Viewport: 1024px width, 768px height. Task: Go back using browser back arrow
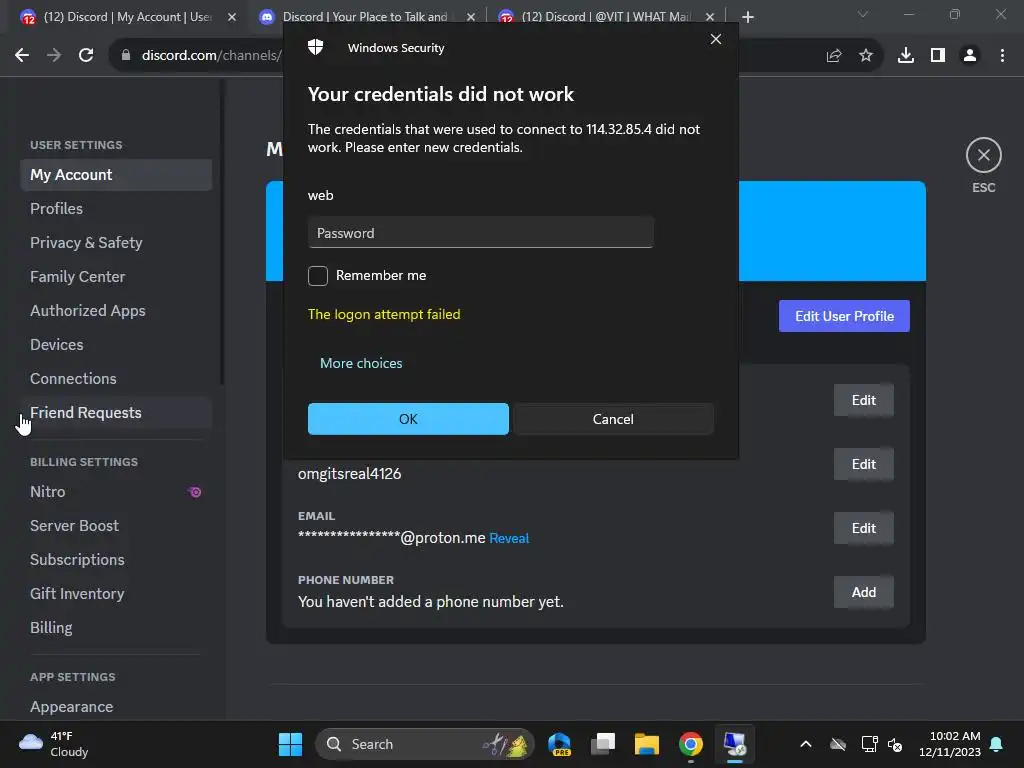[22, 56]
